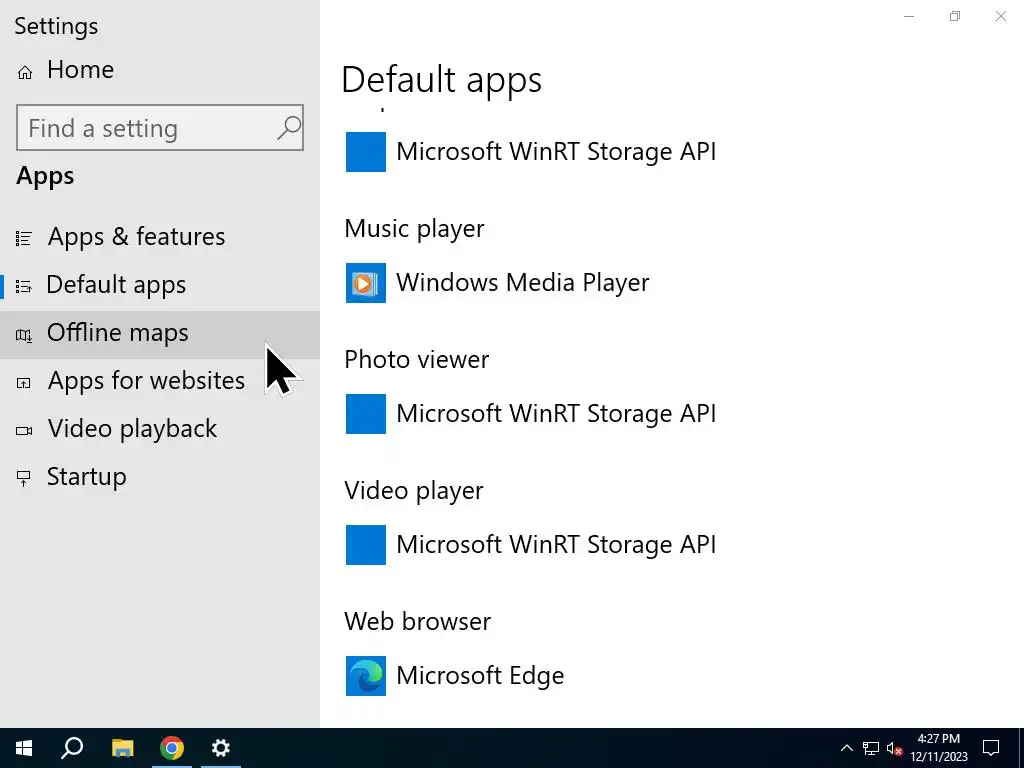Click the Photo viewer blue app icon

(366, 414)
